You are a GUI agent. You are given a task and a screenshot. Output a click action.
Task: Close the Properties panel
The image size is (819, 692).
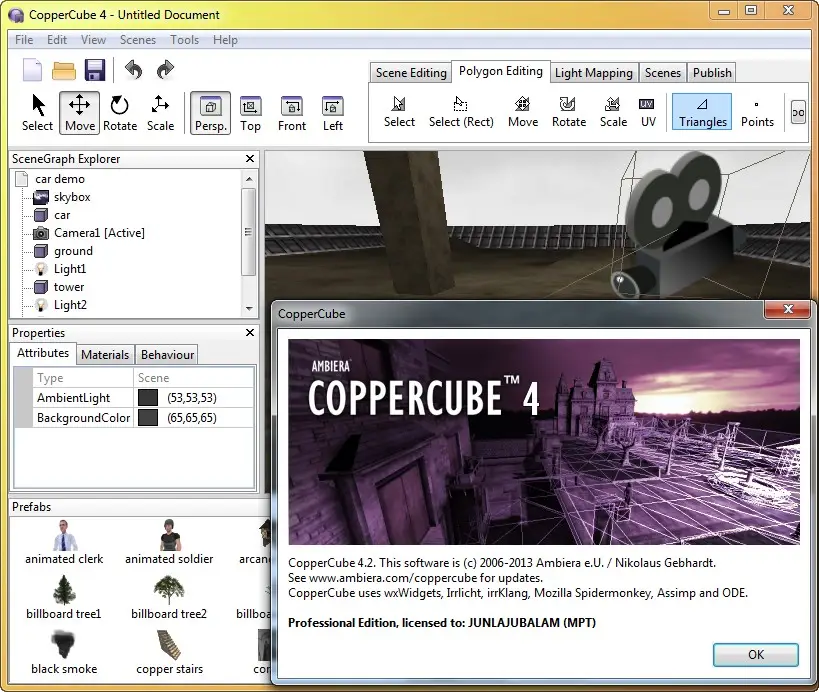click(x=250, y=333)
